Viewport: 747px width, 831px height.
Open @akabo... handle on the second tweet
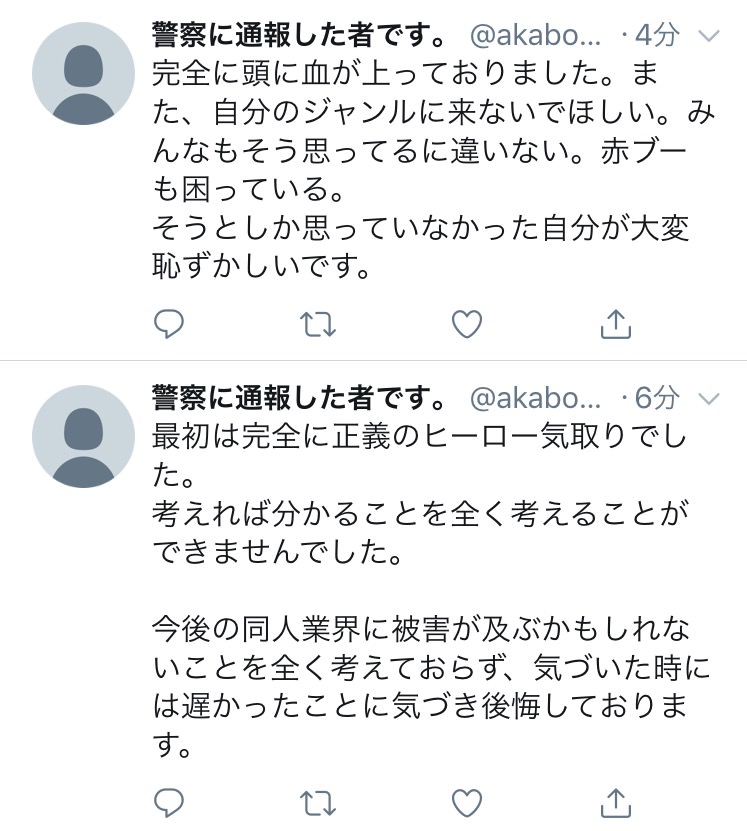click(x=536, y=398)
